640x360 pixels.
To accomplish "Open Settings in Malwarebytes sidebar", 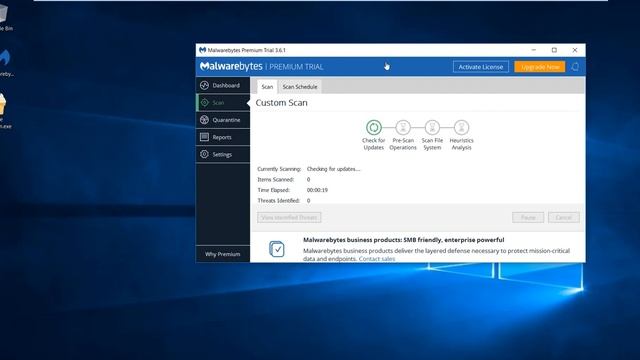I will click(x=223, y=154).
